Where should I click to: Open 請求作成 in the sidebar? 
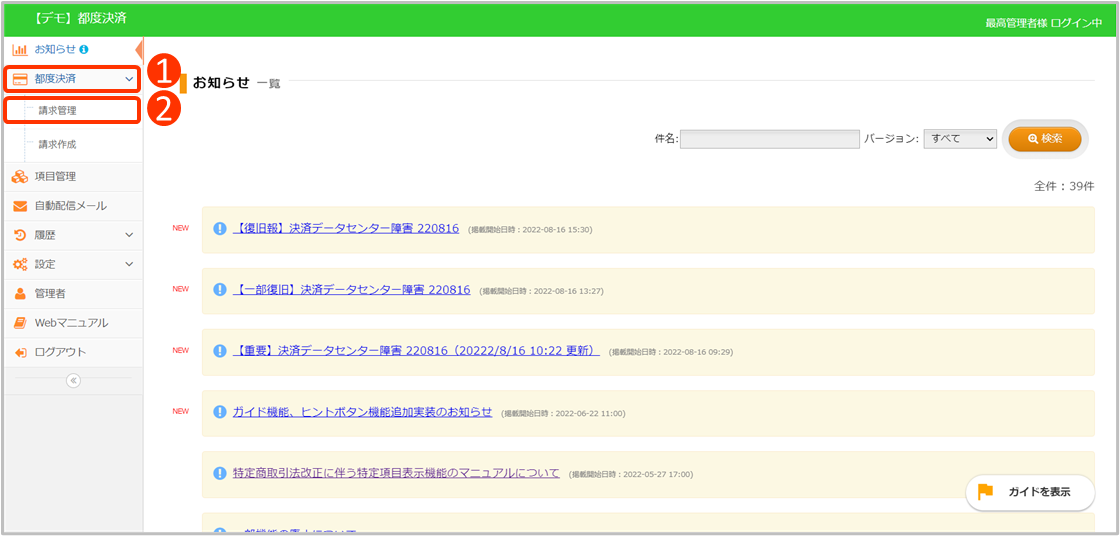point(58,145)
